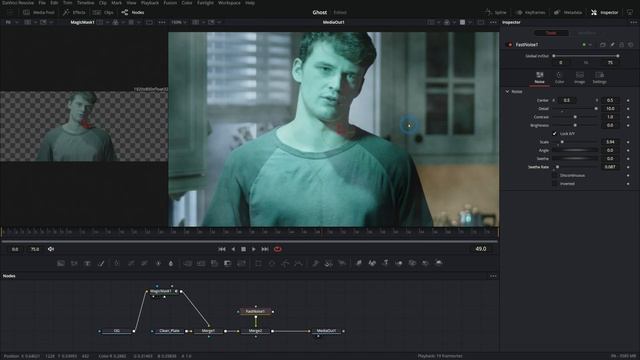The image size is (640, 360).
Task: Click the Scale value field showing 5.94
Action: [610, 142]
